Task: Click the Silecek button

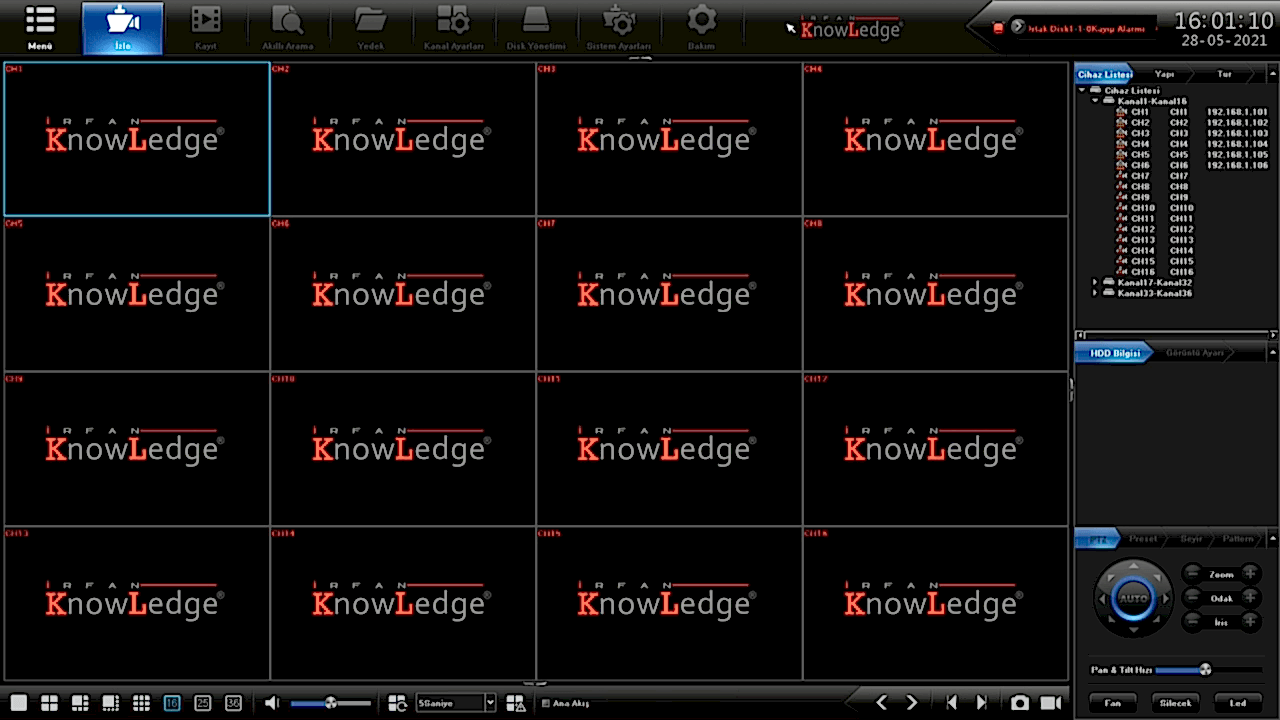Action: (1175, 703)
